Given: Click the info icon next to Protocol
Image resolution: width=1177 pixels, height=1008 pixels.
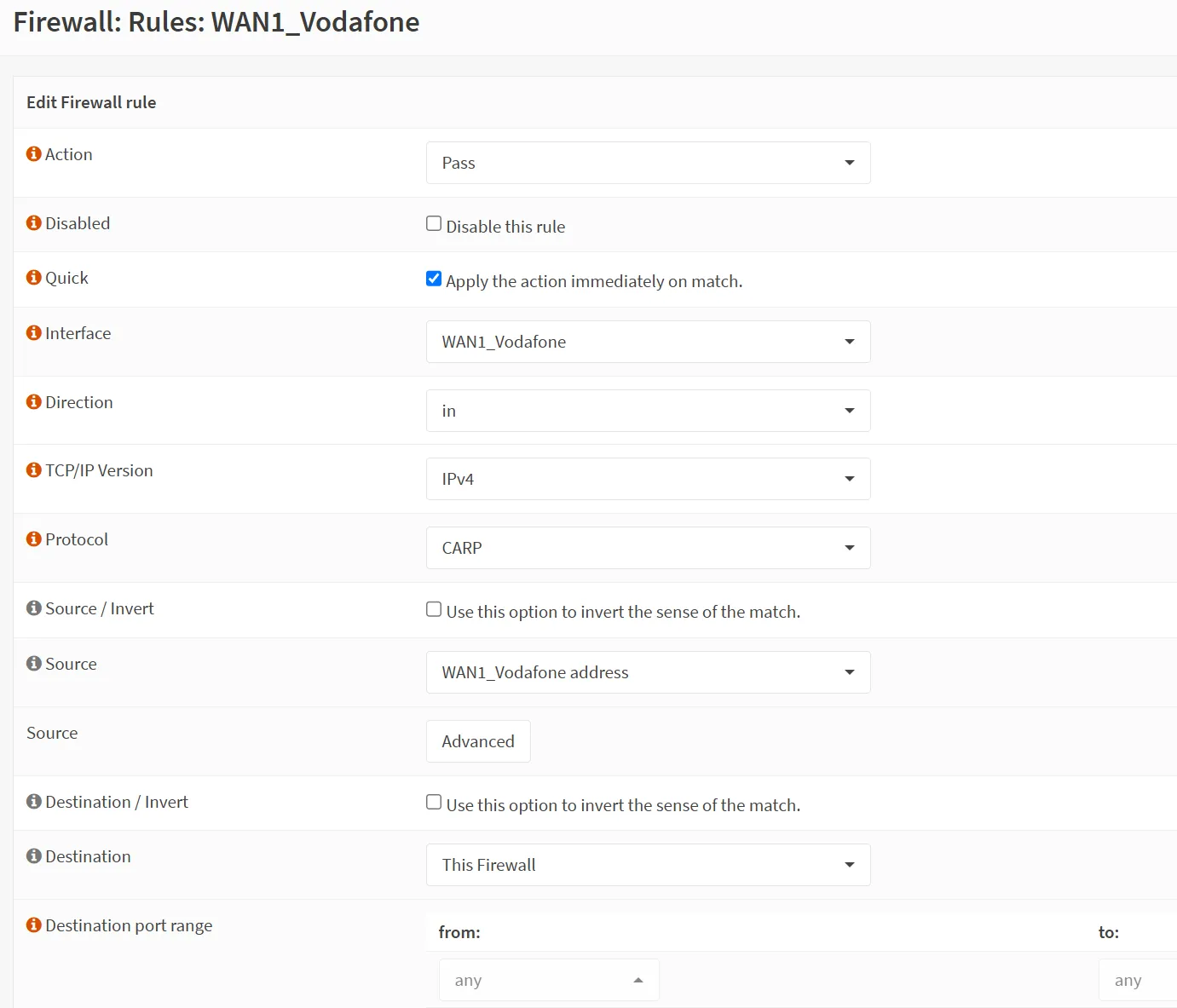Looking at the screenshot, I should click(x=34, y=539).
